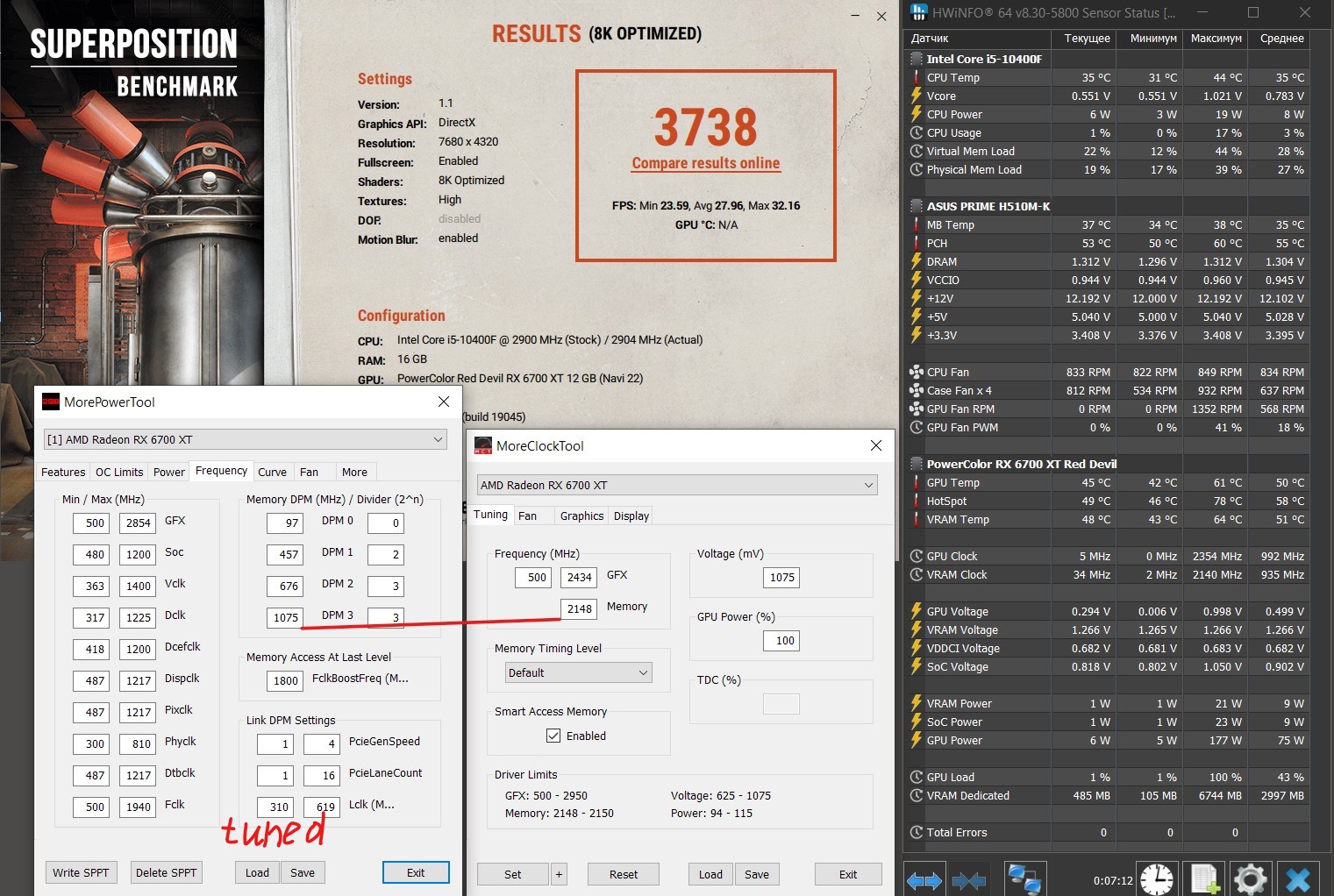1334x896 pixels.
Task: Select the Total Errors row
Action: click(1109, 832)
